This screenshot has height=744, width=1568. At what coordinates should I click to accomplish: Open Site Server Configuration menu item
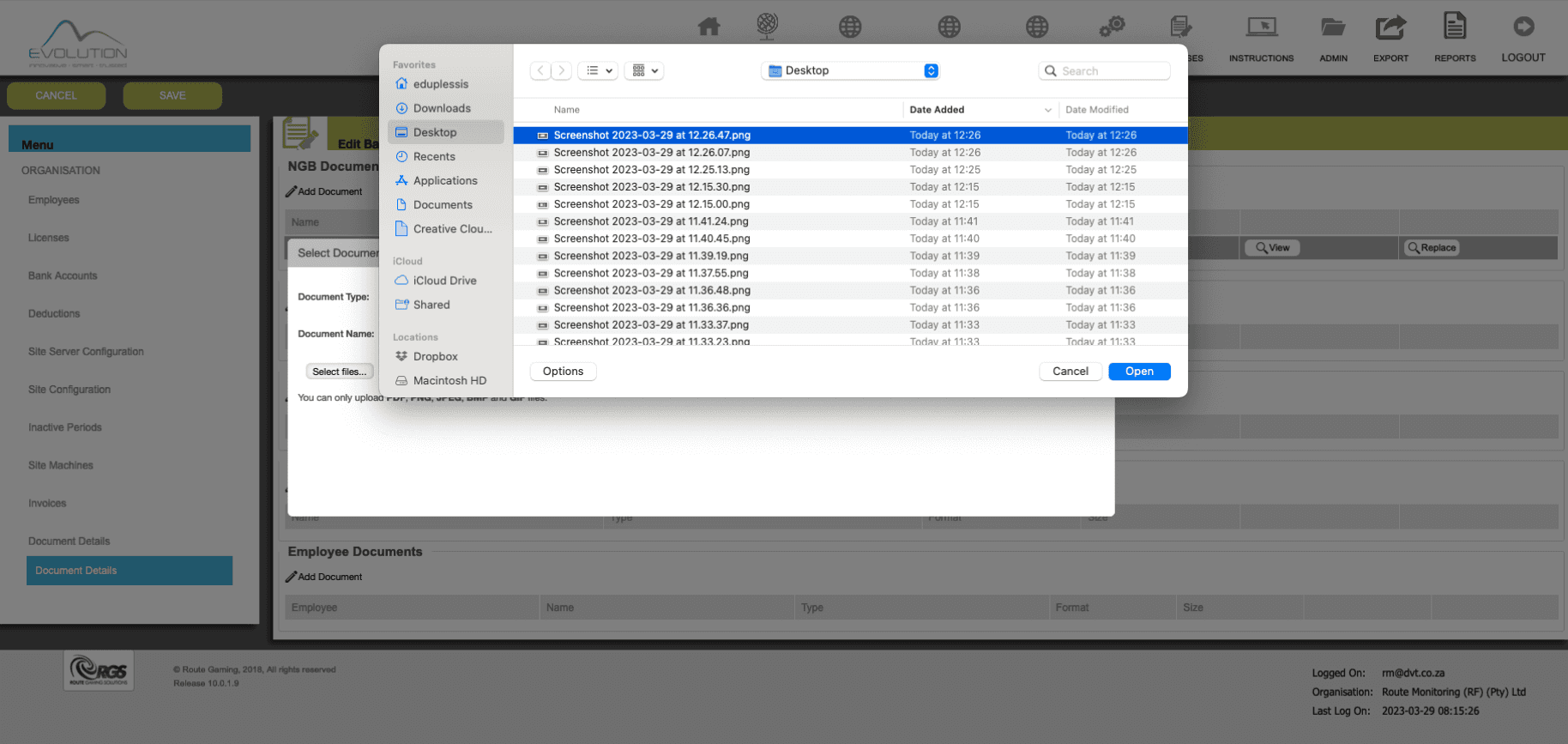click(x=86, y=351)
